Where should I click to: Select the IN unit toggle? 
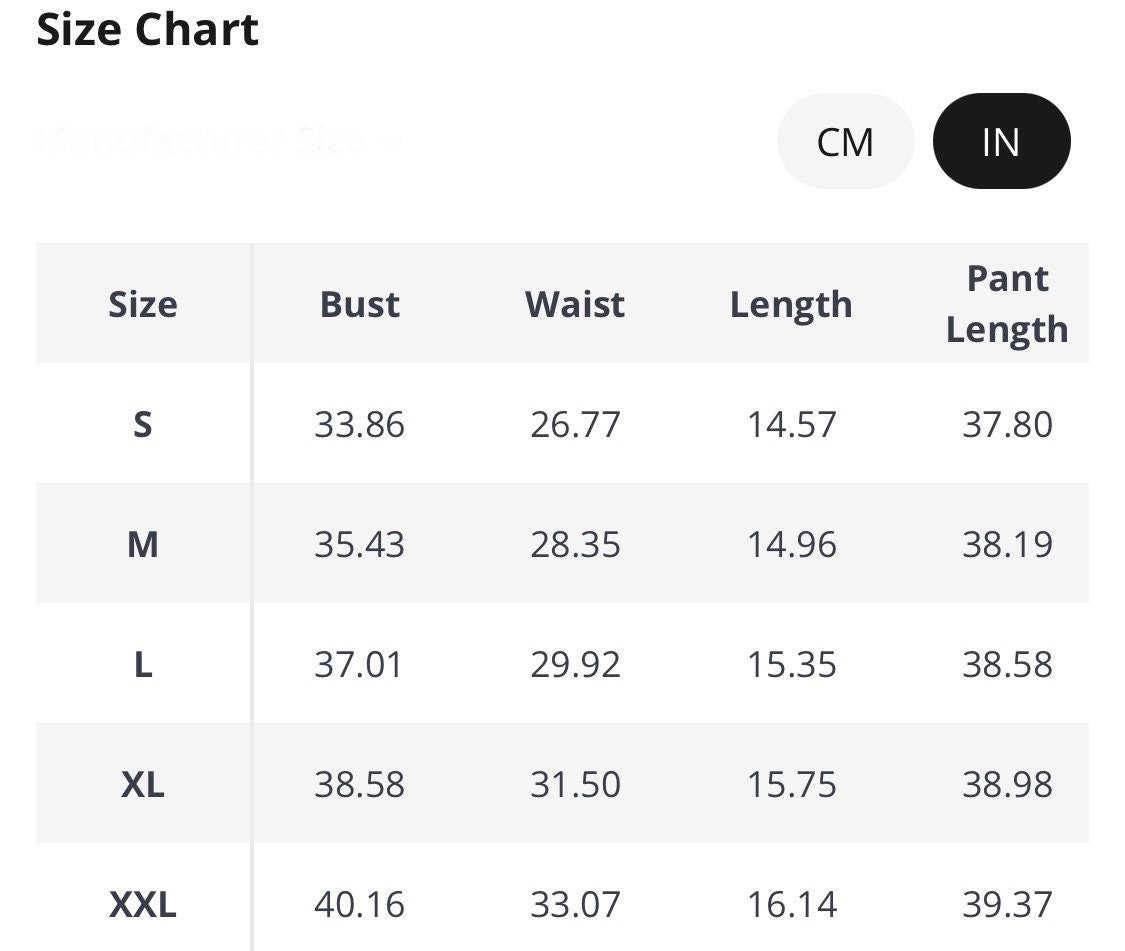click(x=1001, y=142)
